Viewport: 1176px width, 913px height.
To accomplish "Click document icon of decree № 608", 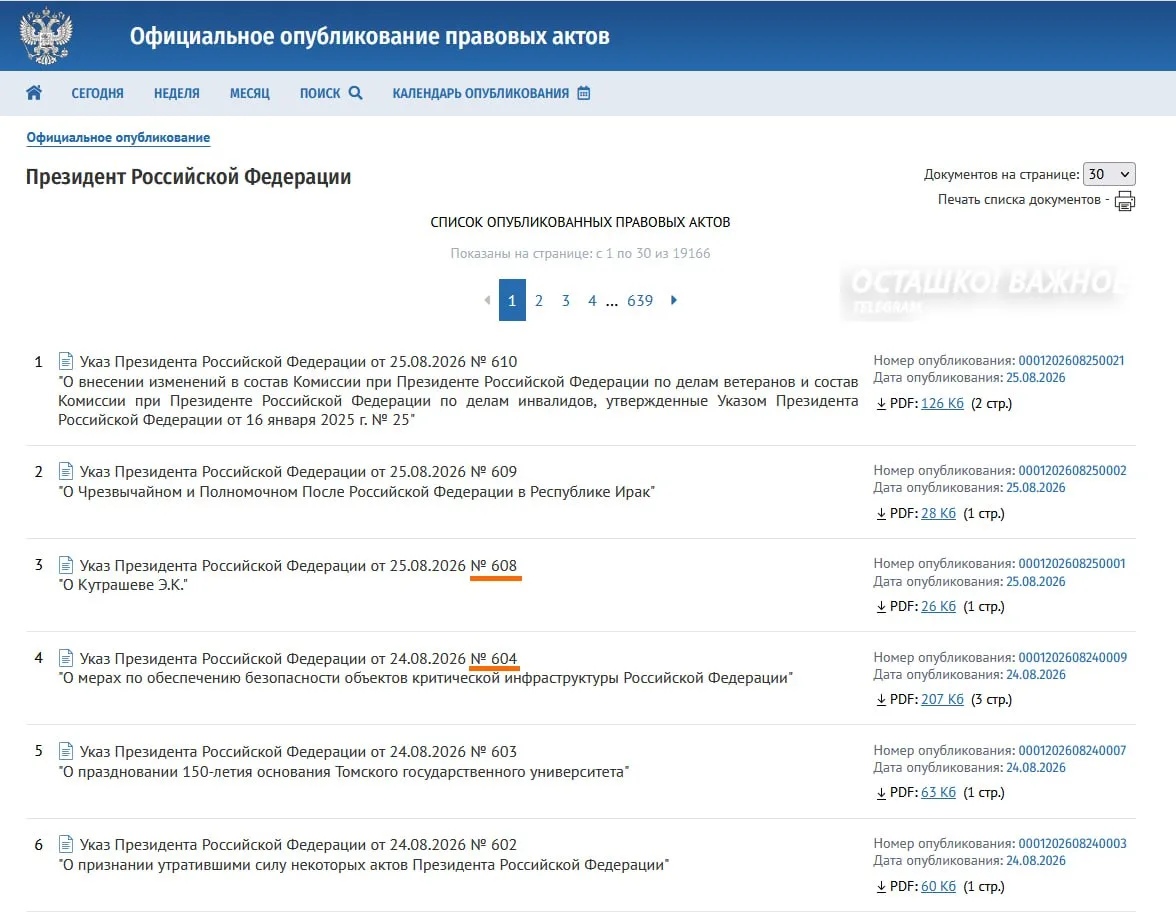I will pyautogui.click(x=66, y=565).
